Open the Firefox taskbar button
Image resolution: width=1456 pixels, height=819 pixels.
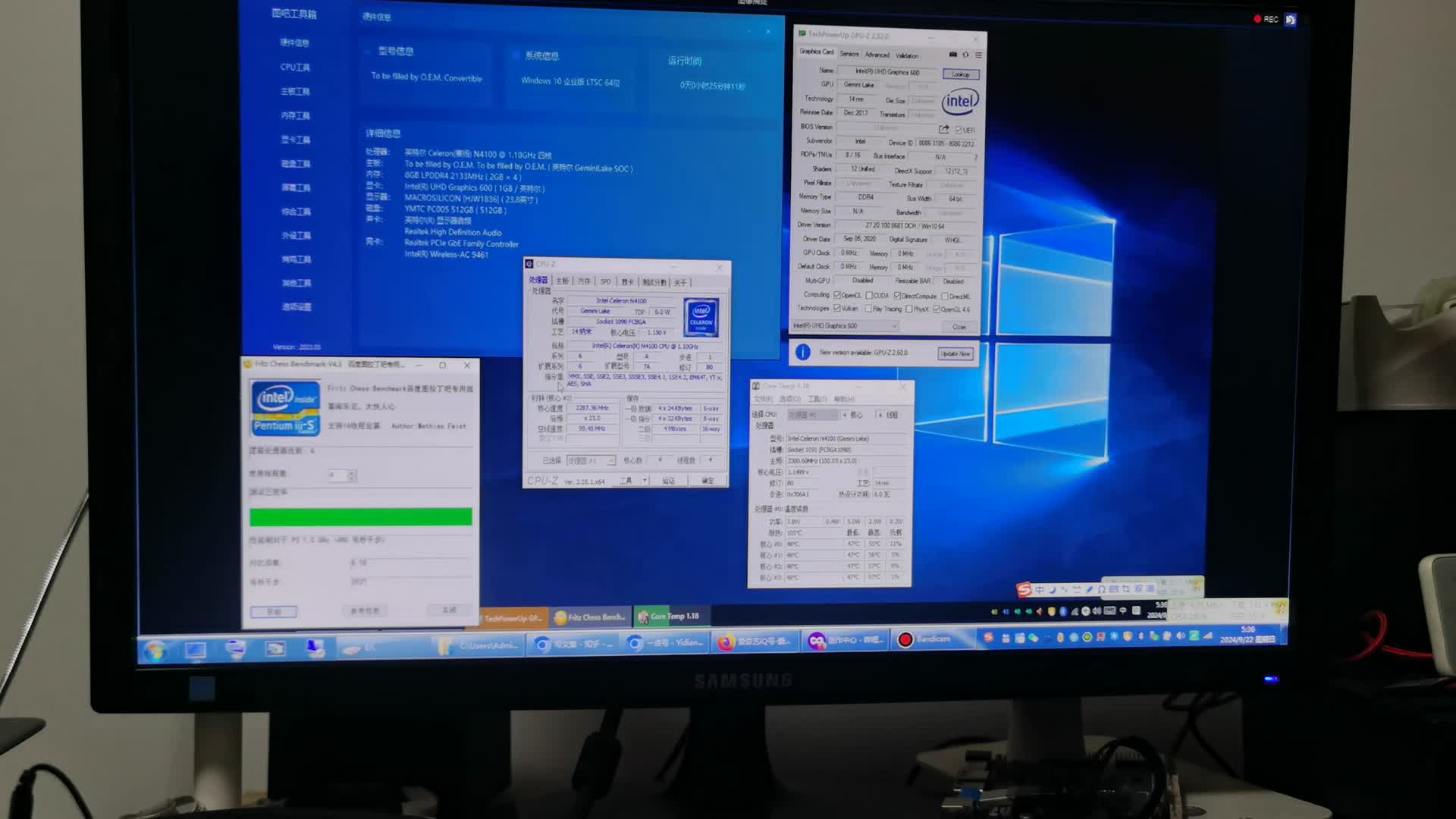(x=753, y=642)
